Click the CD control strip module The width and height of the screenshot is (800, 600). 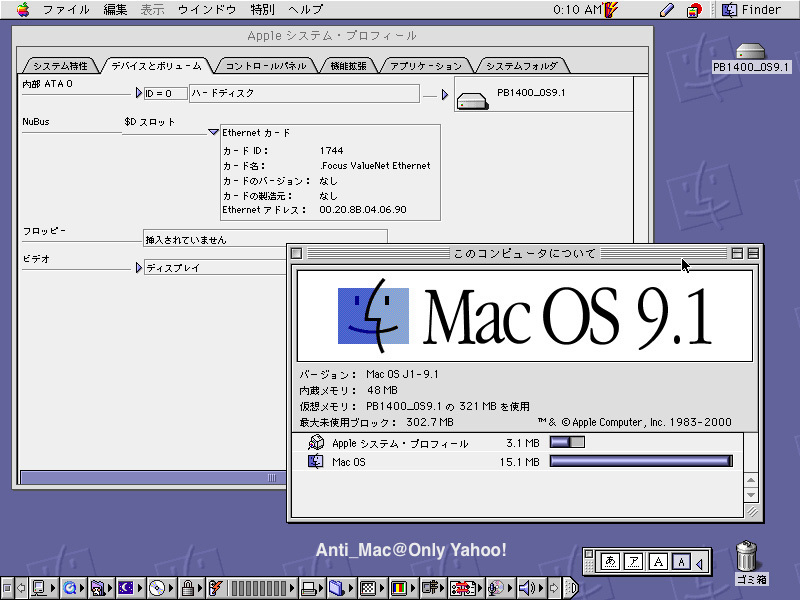click(x=157, y=588)
